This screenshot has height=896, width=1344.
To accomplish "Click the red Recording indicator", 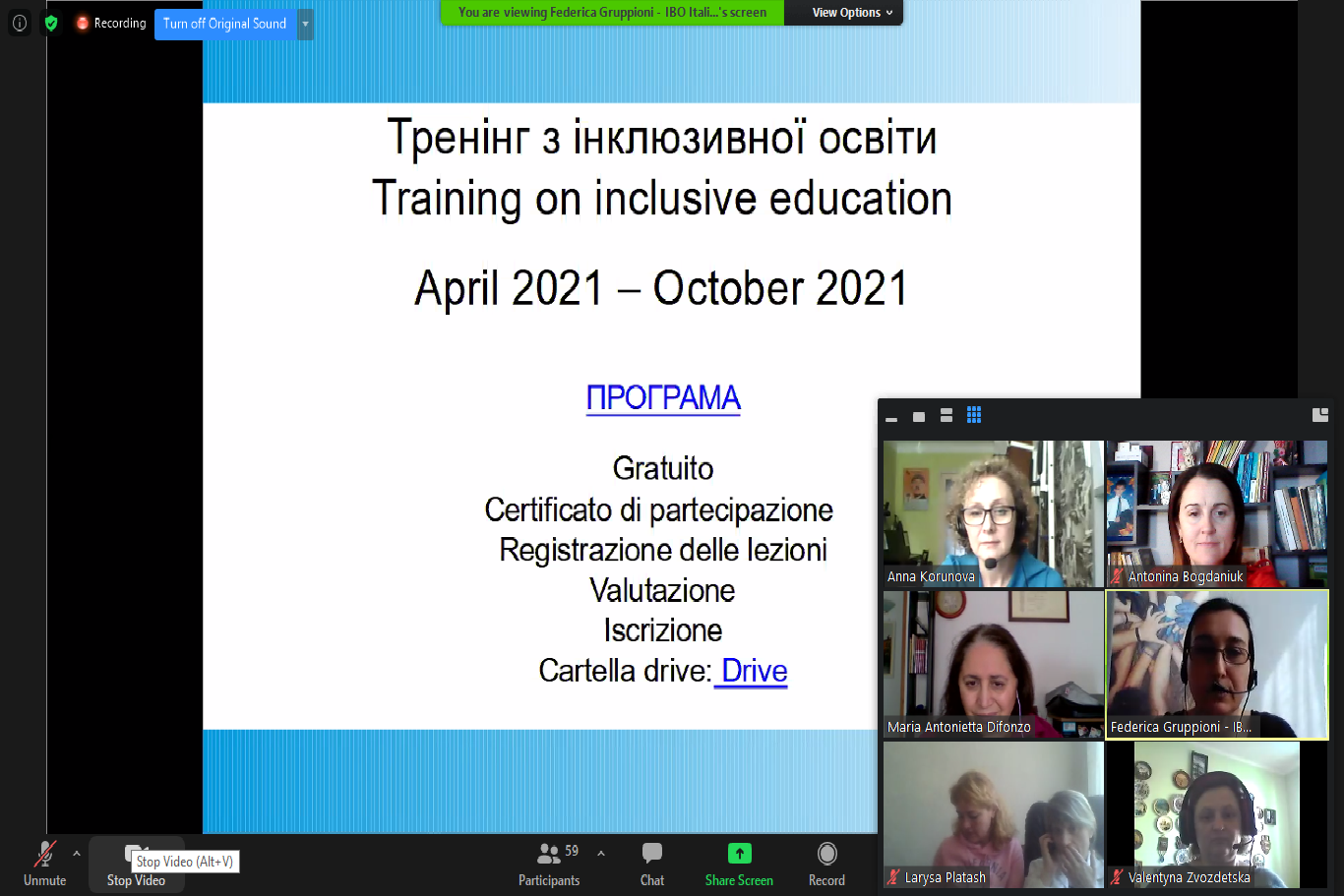I will pos(111,23).
